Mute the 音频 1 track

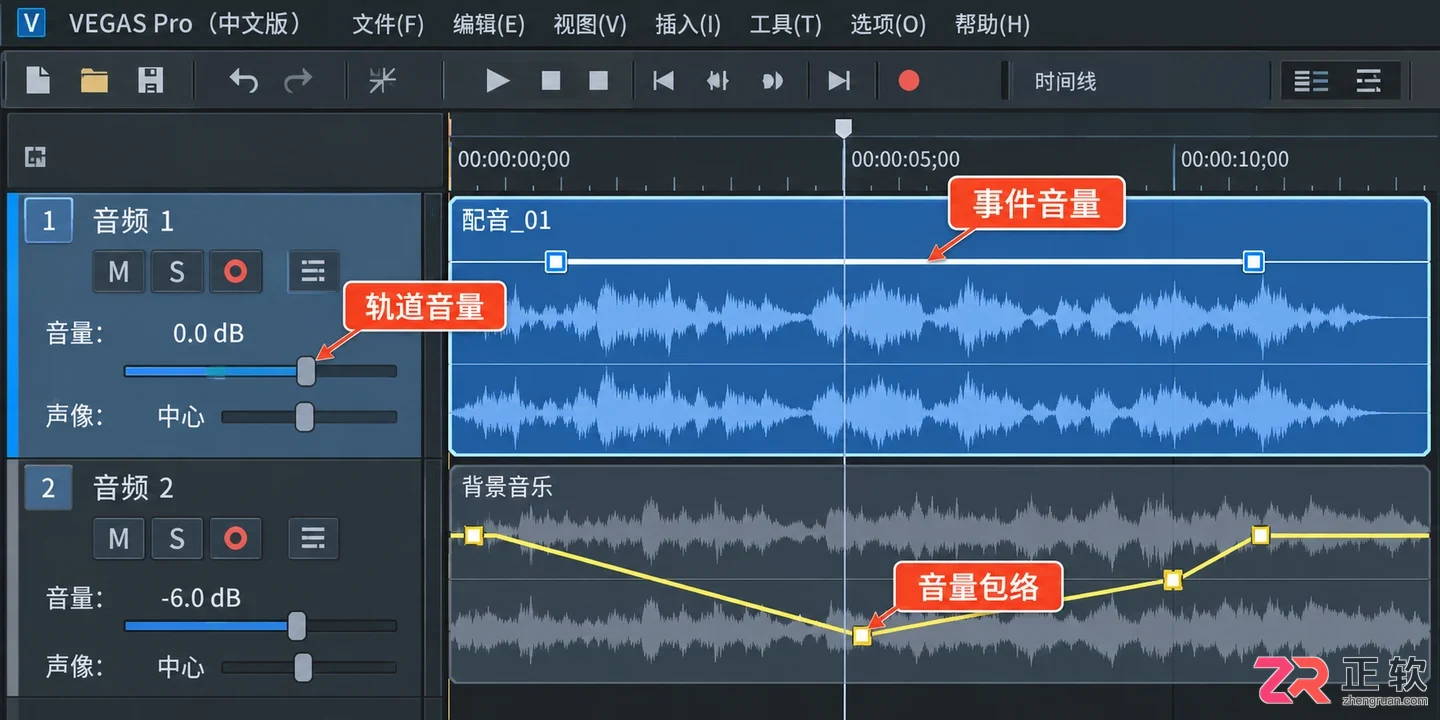(x=119, y=271)
